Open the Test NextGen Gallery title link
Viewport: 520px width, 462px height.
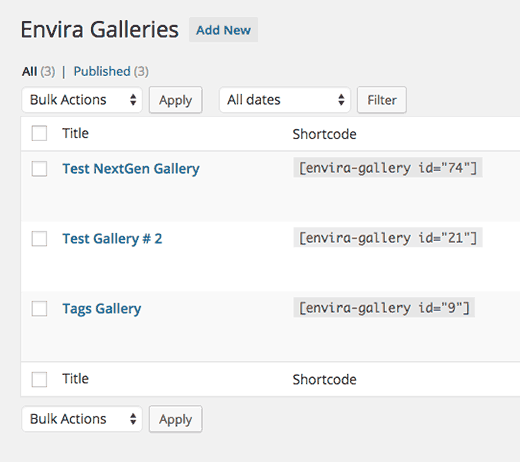coord(131,169)
